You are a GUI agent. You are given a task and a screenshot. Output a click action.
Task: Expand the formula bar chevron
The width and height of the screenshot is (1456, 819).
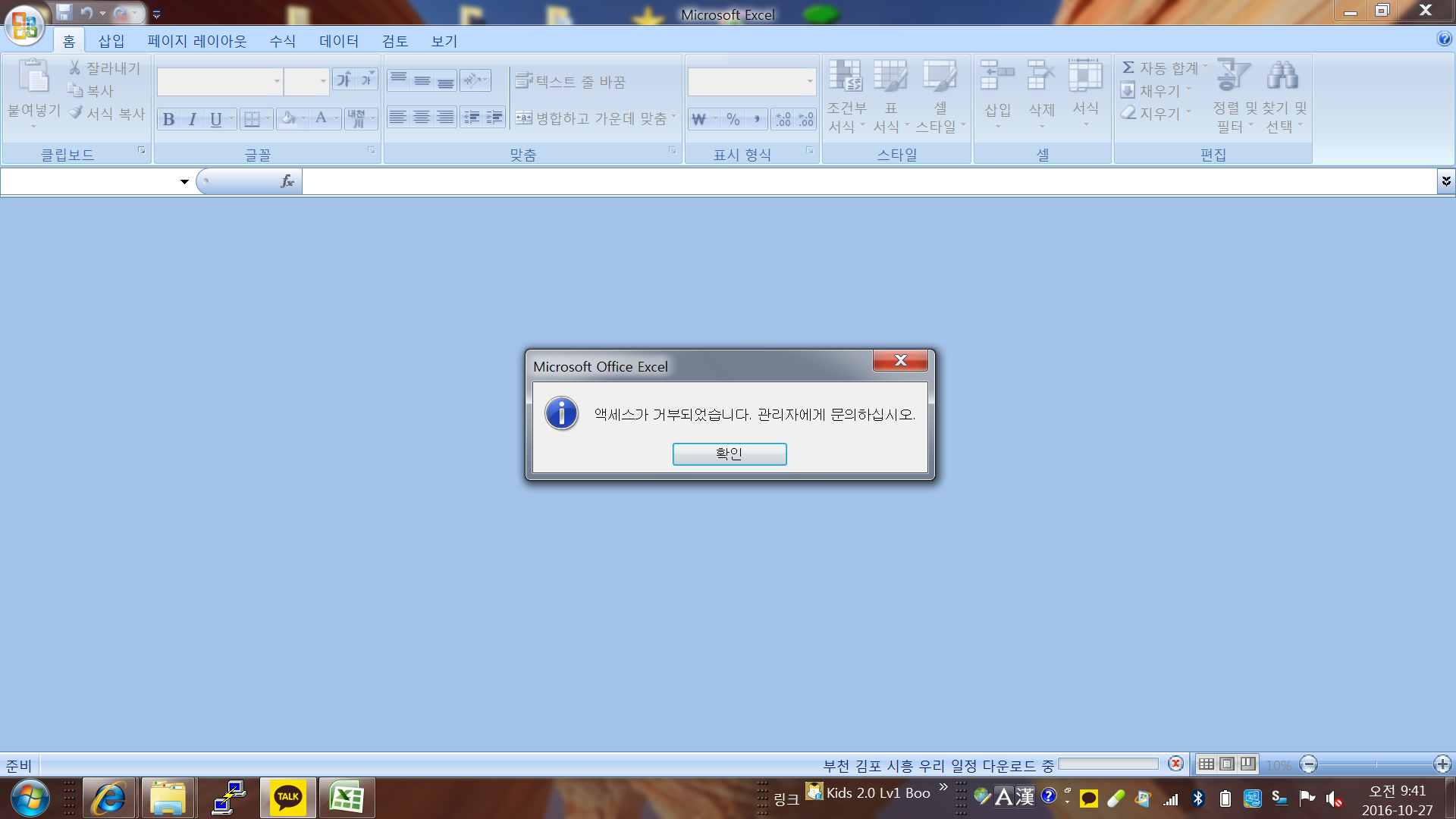point(1445,180)
